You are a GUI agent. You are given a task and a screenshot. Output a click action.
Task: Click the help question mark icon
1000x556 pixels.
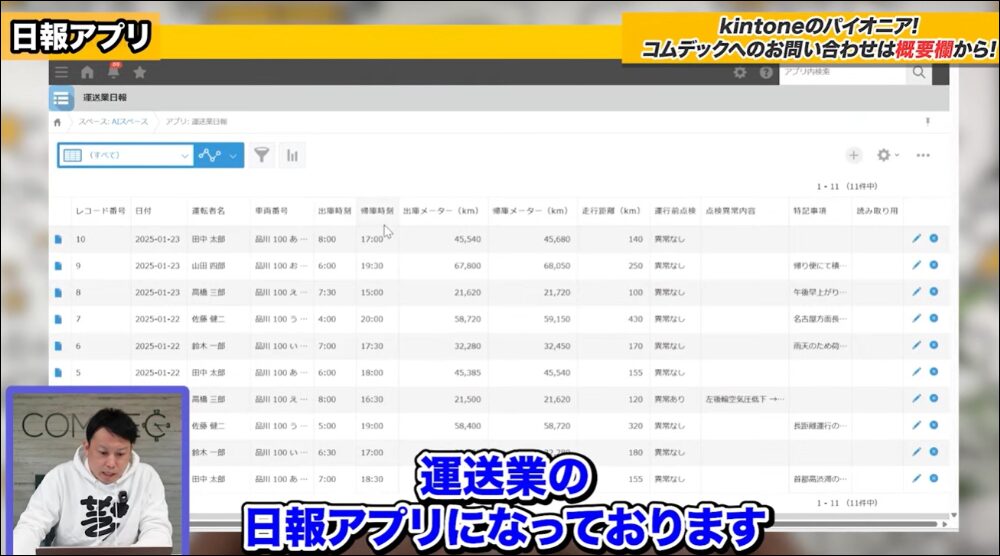click(x=766, y=73)
